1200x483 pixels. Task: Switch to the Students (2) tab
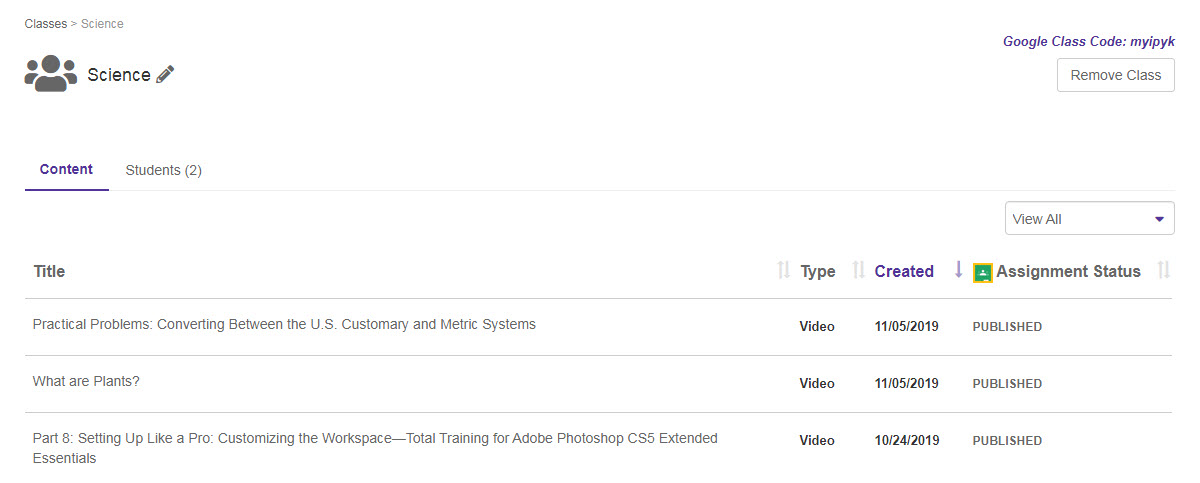(x=164, y=170)
